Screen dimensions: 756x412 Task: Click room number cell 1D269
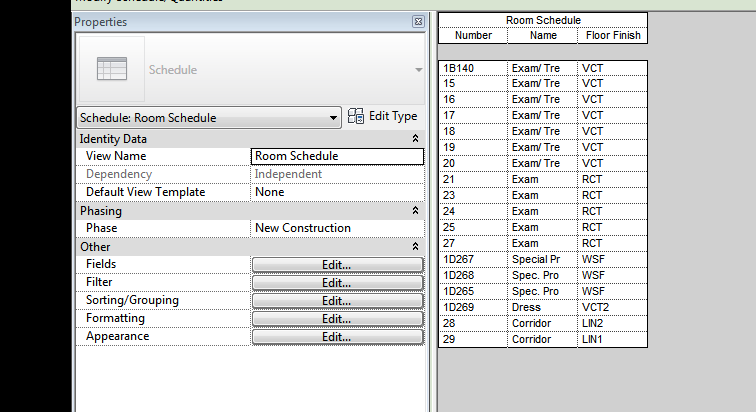[473, 307]
